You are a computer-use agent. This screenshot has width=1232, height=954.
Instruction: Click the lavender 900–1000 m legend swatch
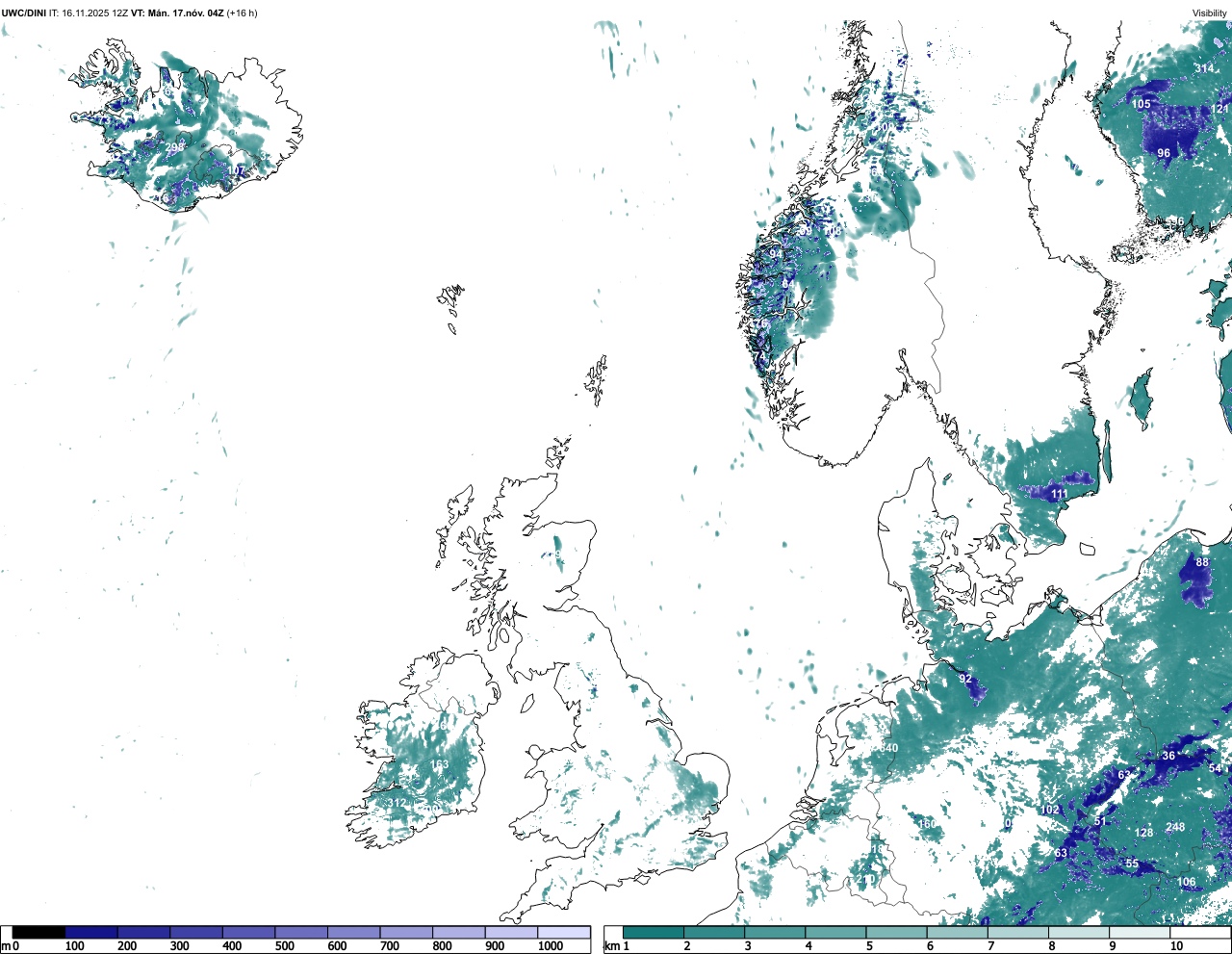510,932
